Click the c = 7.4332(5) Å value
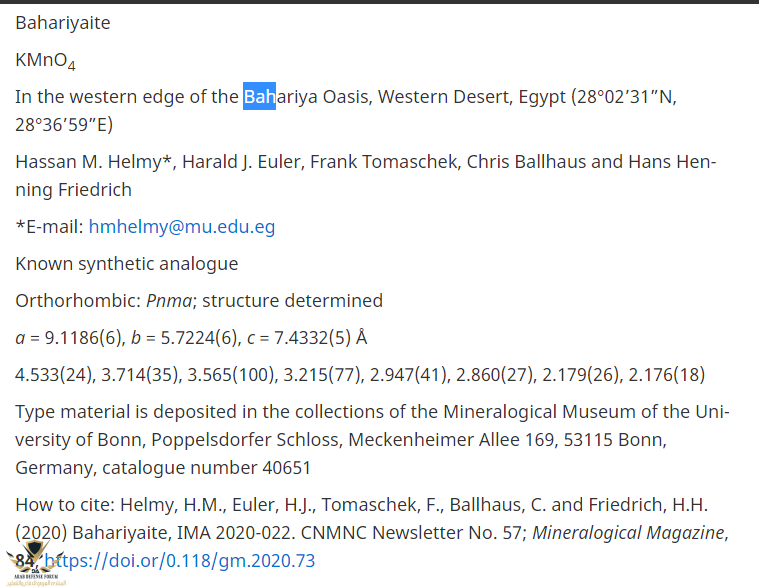Viewport: 759px width, 588px height. click(x=307, y=337)
